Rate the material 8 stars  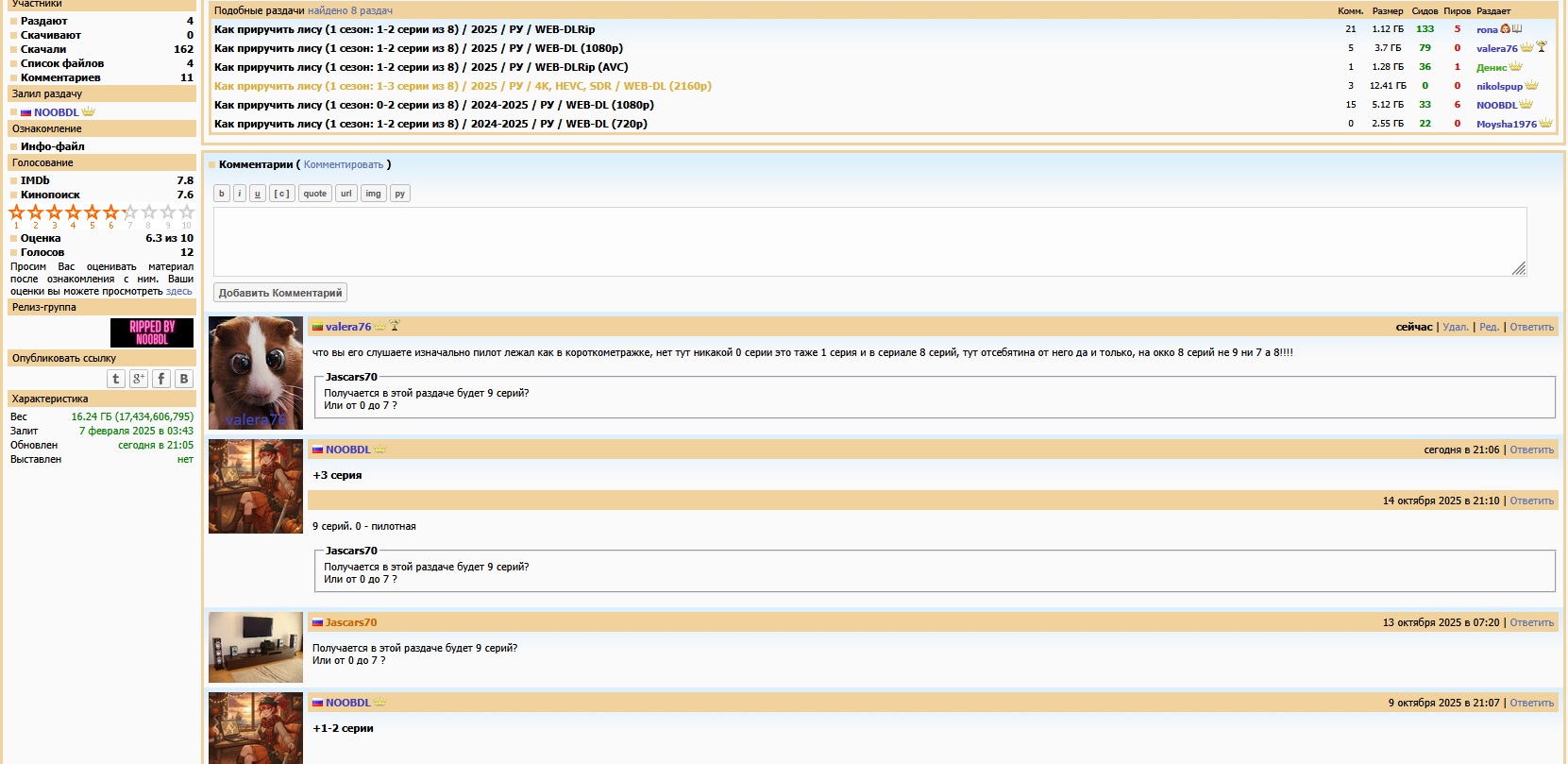(x=149, y=212)
